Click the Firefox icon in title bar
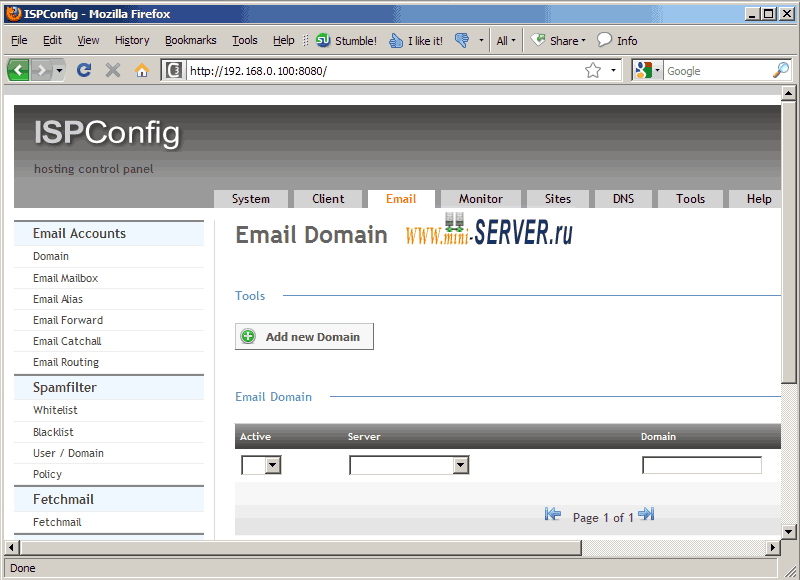This screenshot has height=580, width=800. pyautogui.click(x=13, y=13)
